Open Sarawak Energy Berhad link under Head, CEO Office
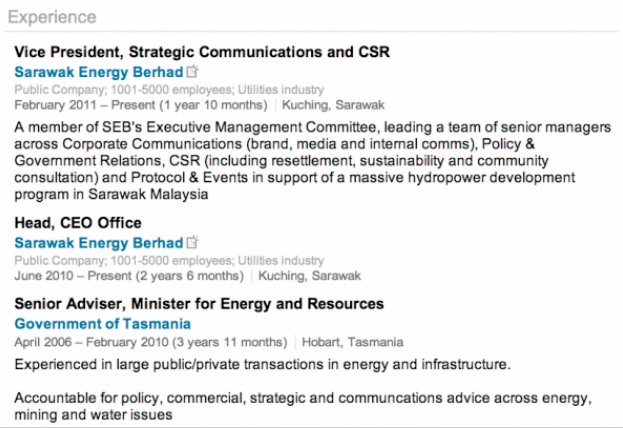The width and height of the screenshot is (623, 428). 99,243
